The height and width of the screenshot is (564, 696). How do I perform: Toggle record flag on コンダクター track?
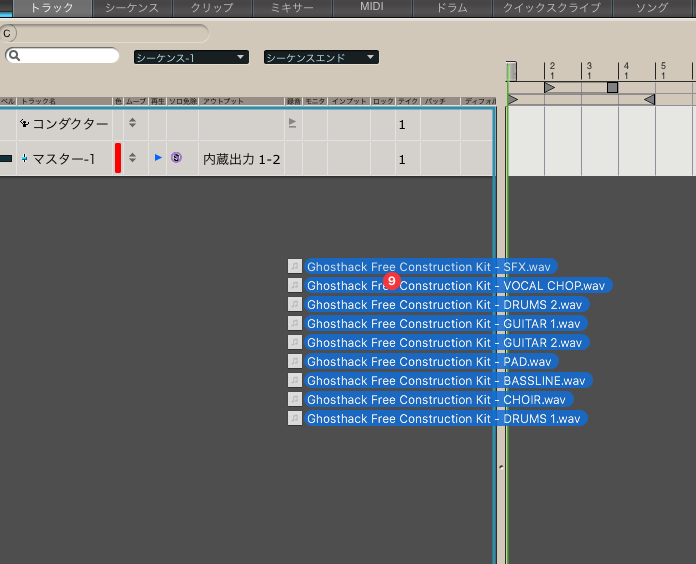click(292, 123)
